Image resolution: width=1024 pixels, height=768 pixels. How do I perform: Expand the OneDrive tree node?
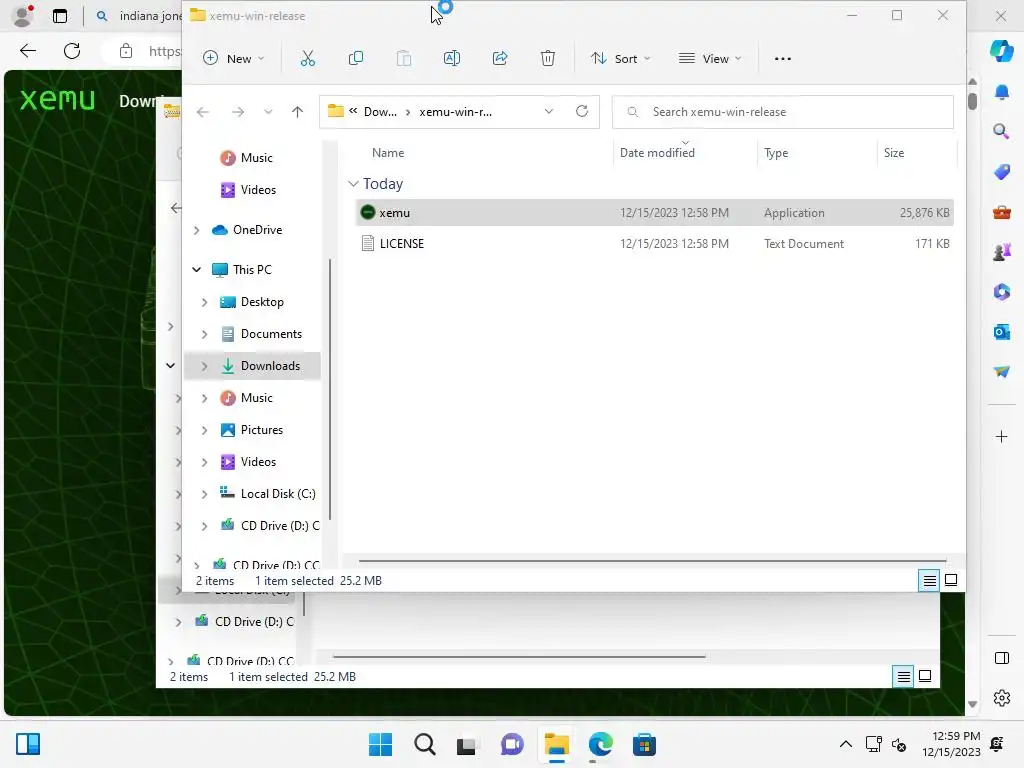click(x=197, y=230)
